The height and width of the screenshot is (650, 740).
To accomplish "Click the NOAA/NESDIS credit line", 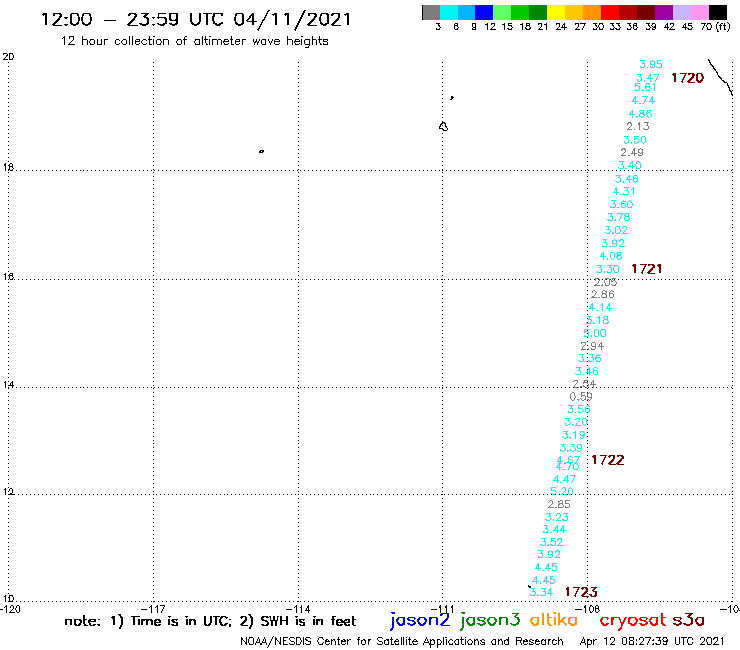I will click(402, 642).
